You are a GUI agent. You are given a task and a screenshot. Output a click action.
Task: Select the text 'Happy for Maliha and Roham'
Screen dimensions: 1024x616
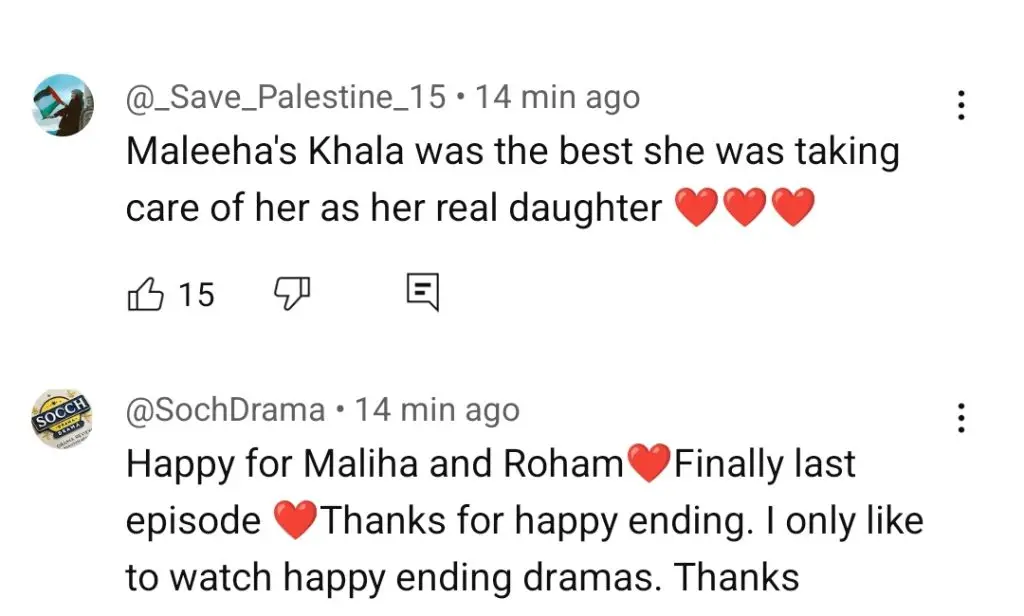click(x=375, y=464)
